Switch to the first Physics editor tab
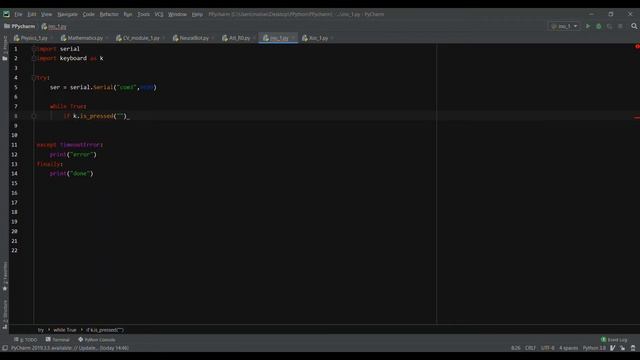Viewport: 640px width, 360px height. point(31,38)
